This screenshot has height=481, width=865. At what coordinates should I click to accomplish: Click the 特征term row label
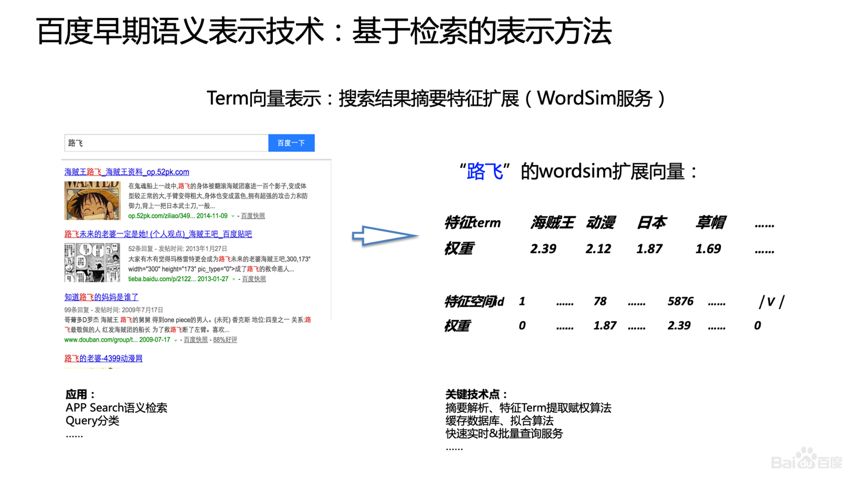click(473, 223)
